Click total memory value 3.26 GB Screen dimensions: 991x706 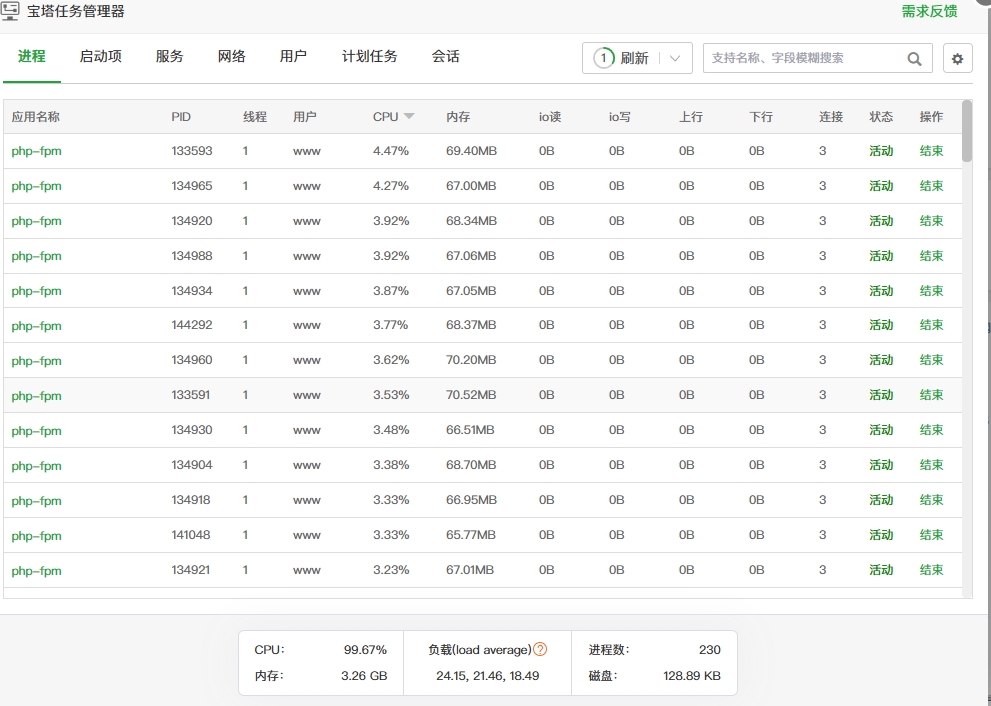(364, 676)
